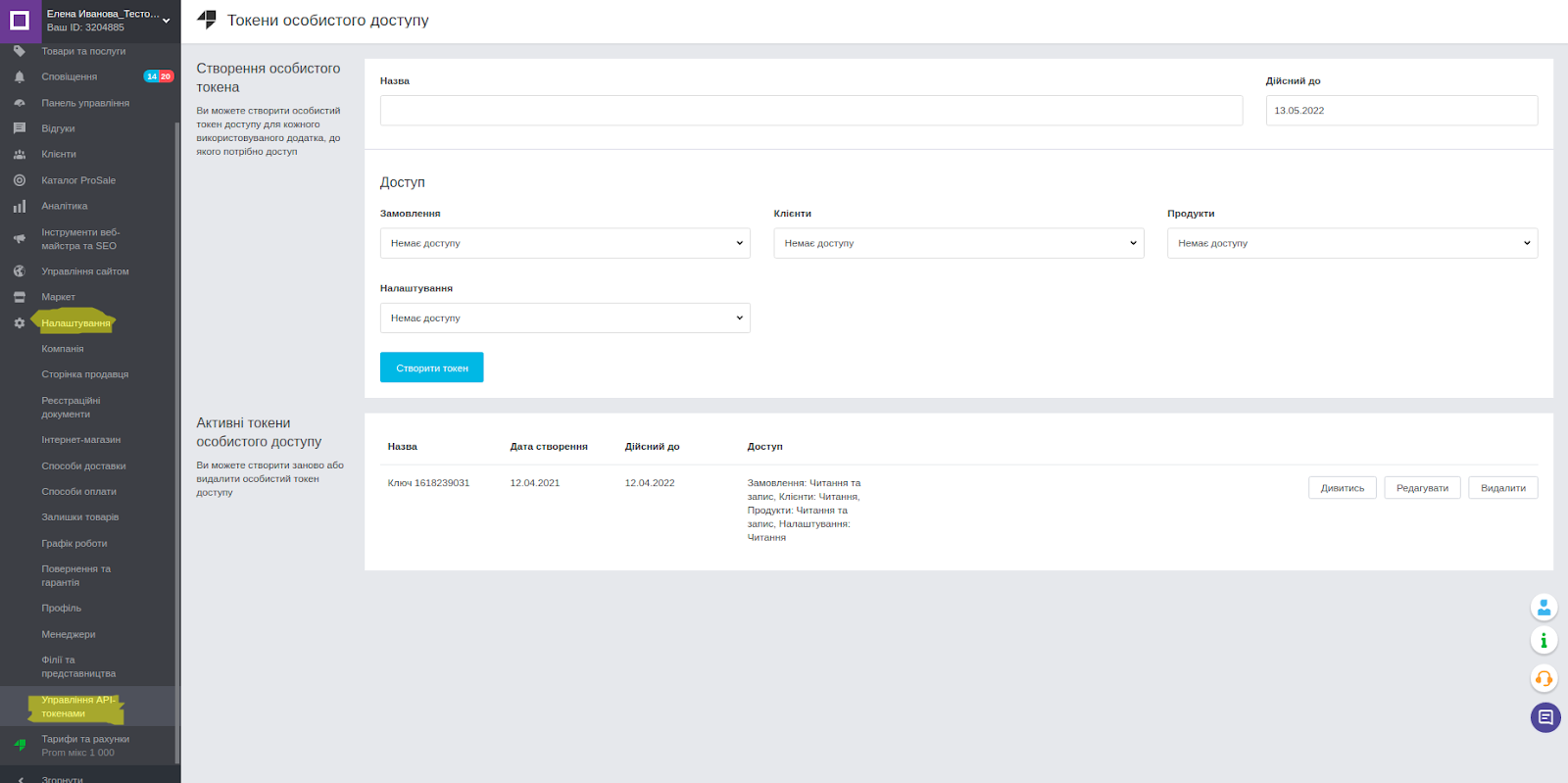Expand the Замовлення access dropdown

click(565, 243)
